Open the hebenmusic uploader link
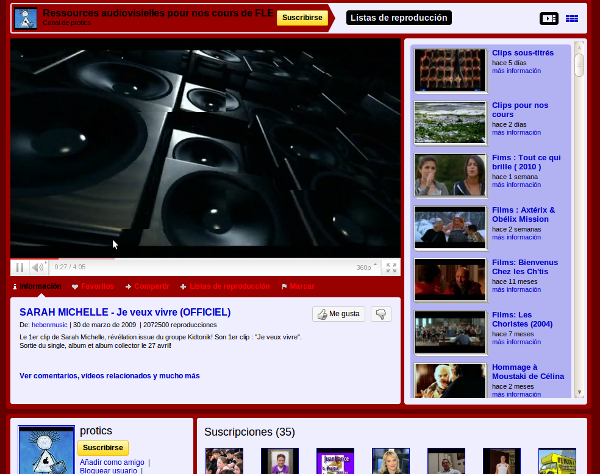The height and width of the screenshot is (474, 600). click(49, 325)
